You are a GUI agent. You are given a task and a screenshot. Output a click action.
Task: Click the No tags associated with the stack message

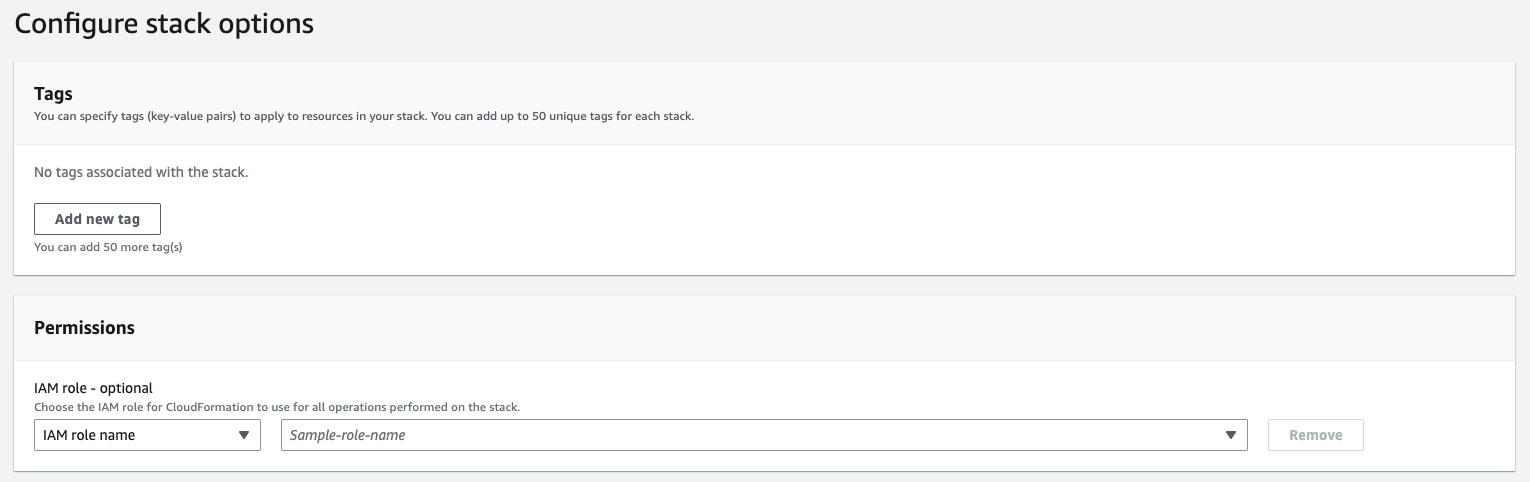(141, 172)
